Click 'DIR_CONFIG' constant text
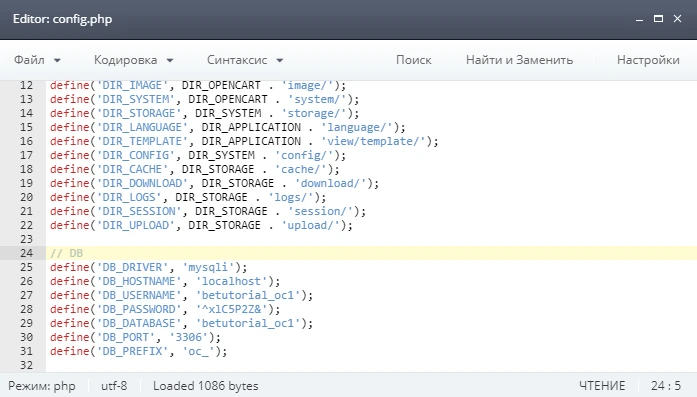This screenshot has height=397, width=697. tap(136, 155)
